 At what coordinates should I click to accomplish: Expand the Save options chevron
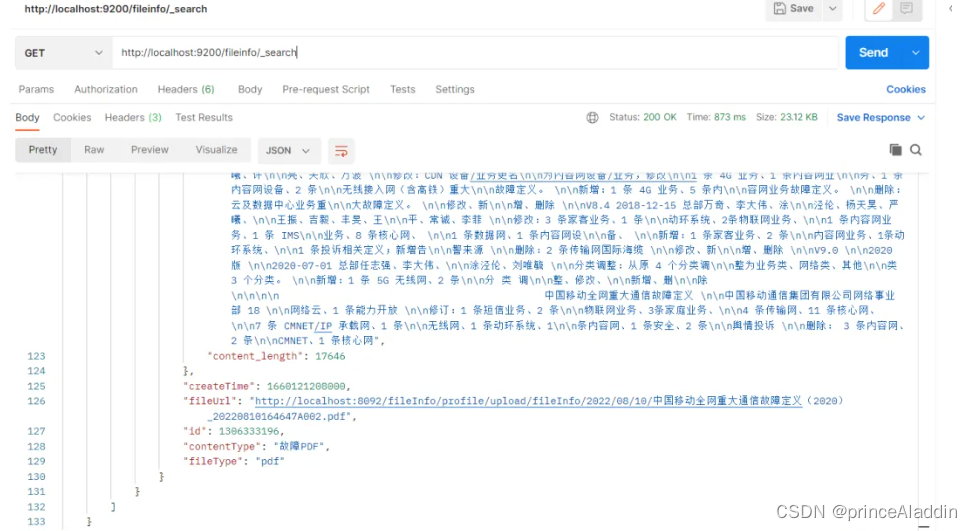pos(833,9)
